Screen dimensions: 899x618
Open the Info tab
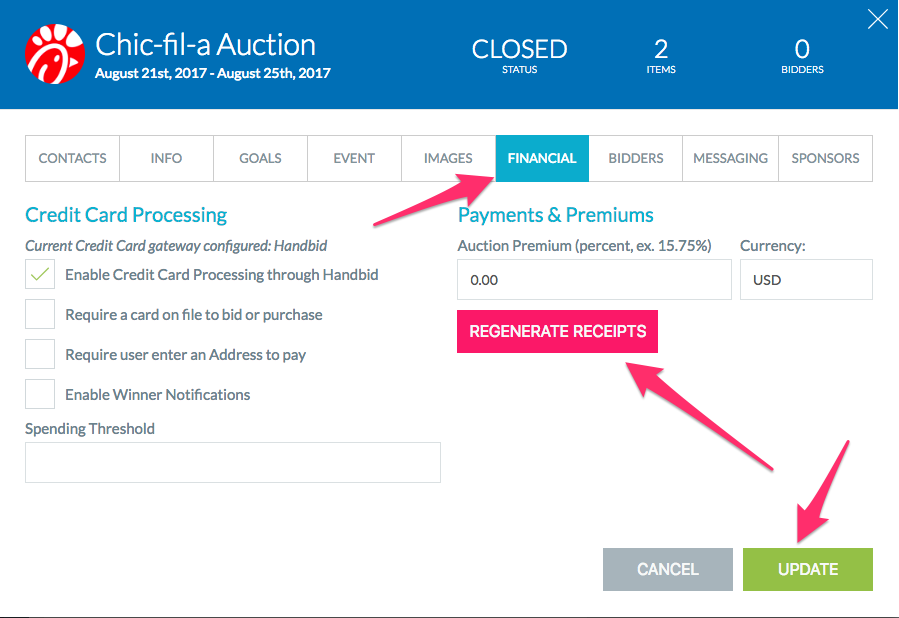166,158
